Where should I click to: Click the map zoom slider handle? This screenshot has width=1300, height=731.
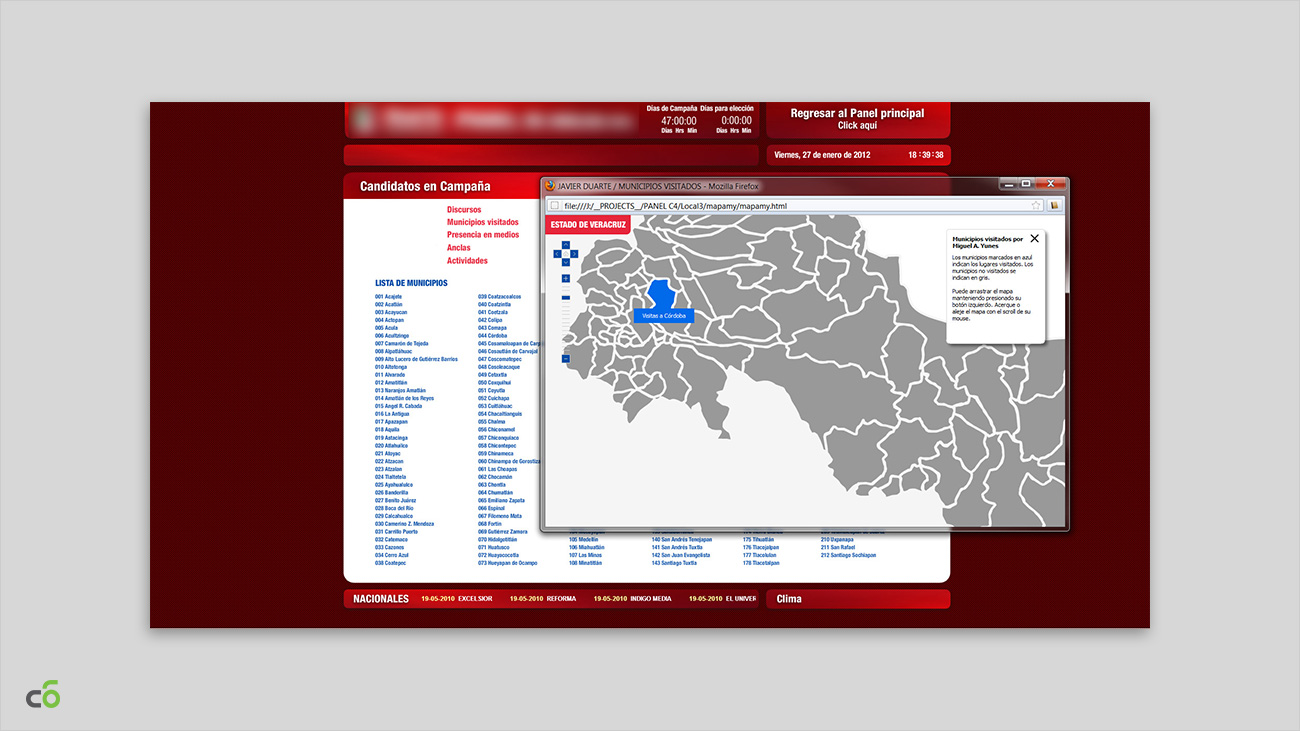[566, 297]
